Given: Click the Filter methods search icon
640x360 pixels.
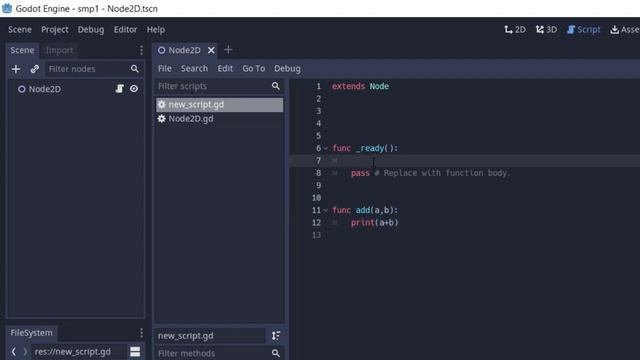Looking at the screenshot, I should point(276,353).
